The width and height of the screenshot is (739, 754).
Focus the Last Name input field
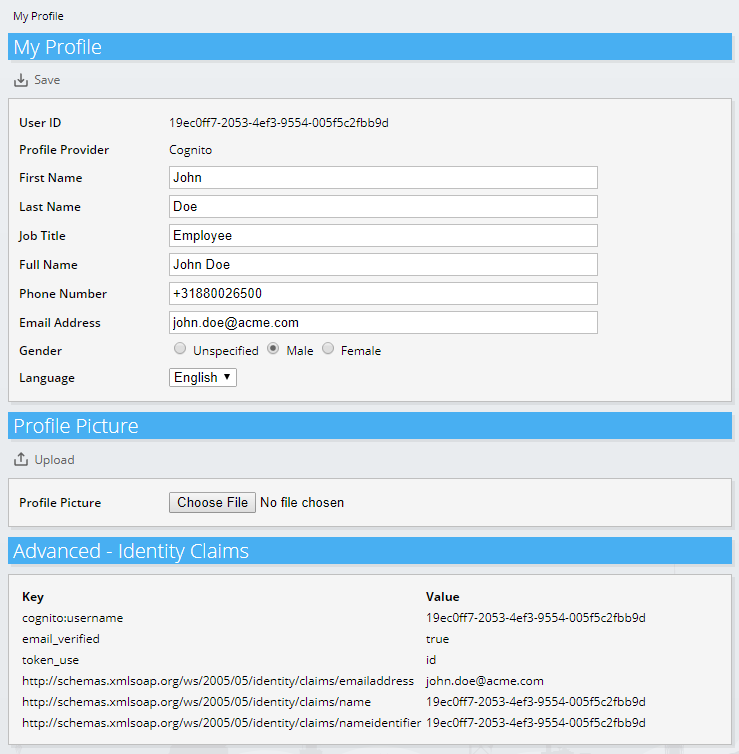coord(383,207)
